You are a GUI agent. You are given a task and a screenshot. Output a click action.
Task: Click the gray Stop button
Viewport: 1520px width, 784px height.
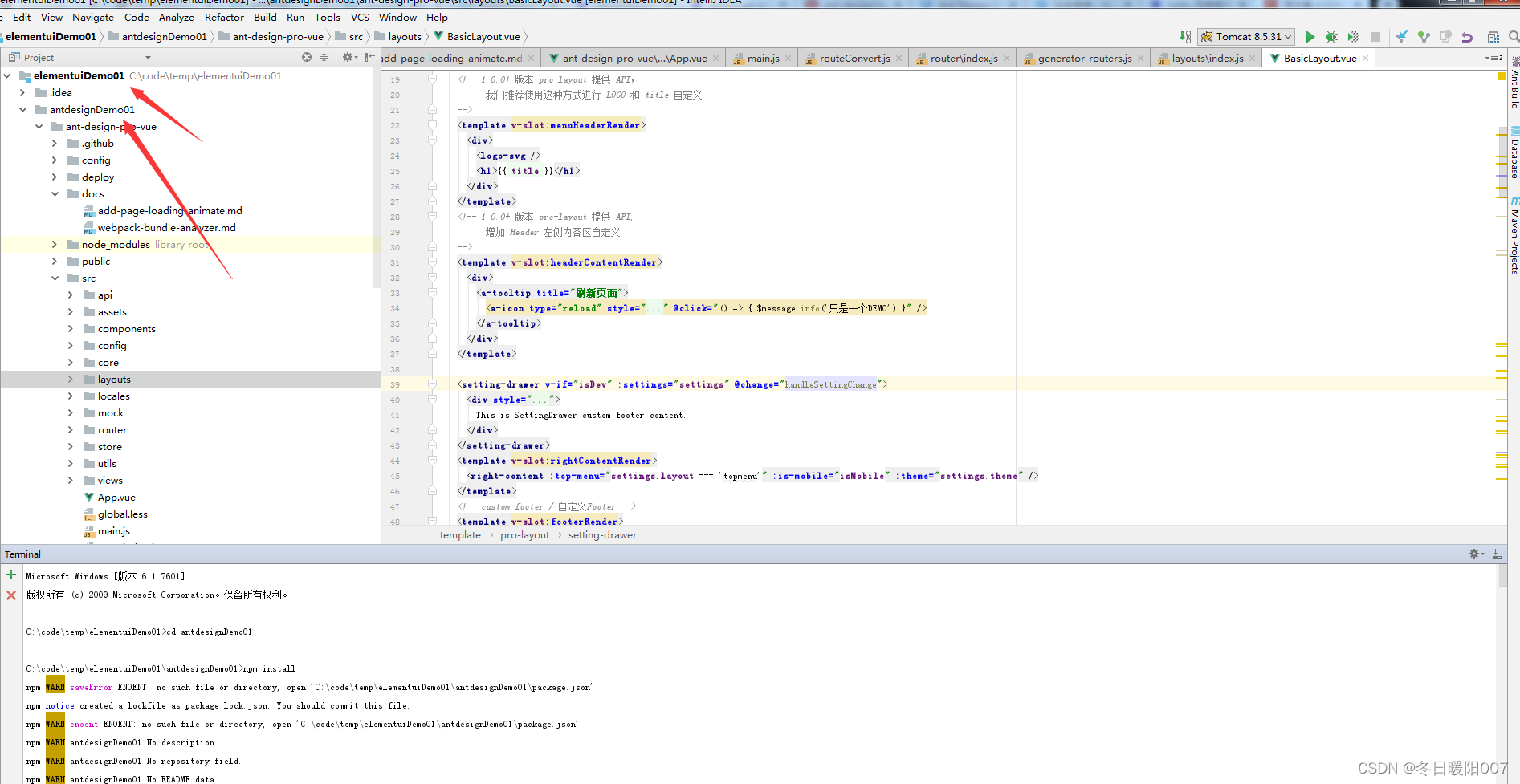point(1375,37)
